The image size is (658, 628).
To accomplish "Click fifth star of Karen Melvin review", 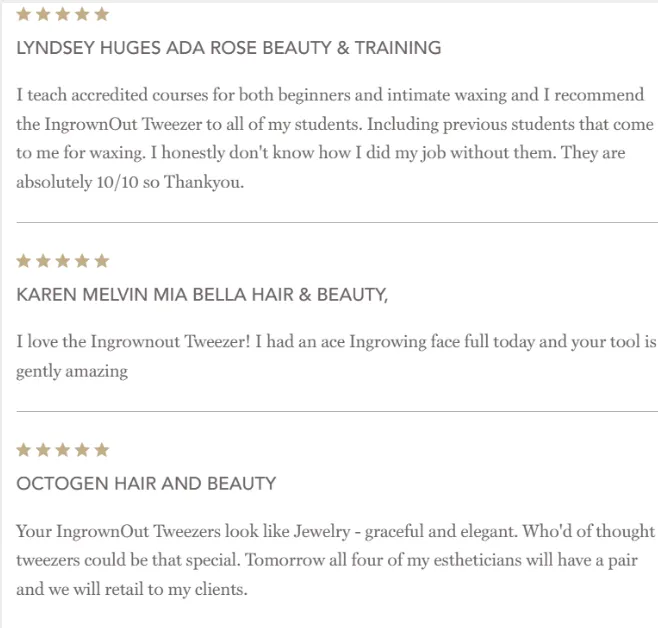I will pos(102,261).
